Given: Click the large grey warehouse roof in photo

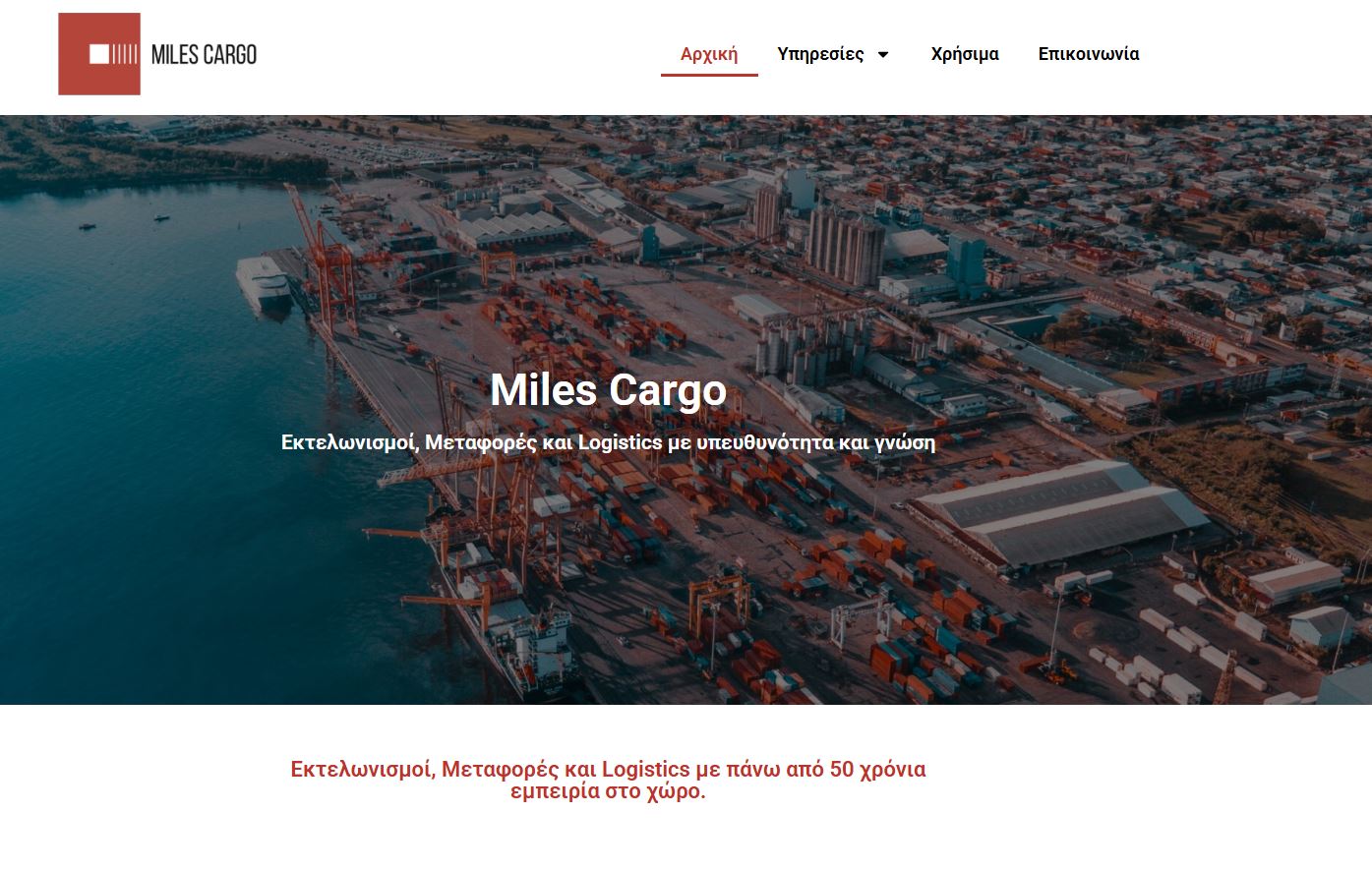Looking at the screenshot, I should click(1057, 511).
